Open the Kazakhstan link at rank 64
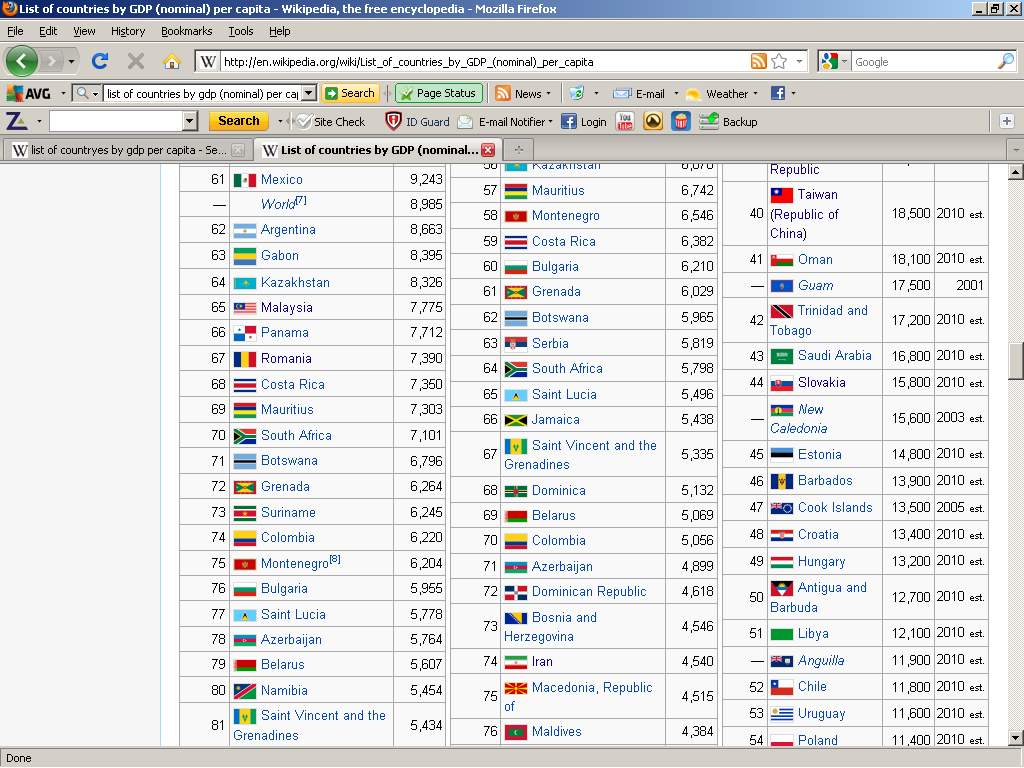 [x=295, y=282]
